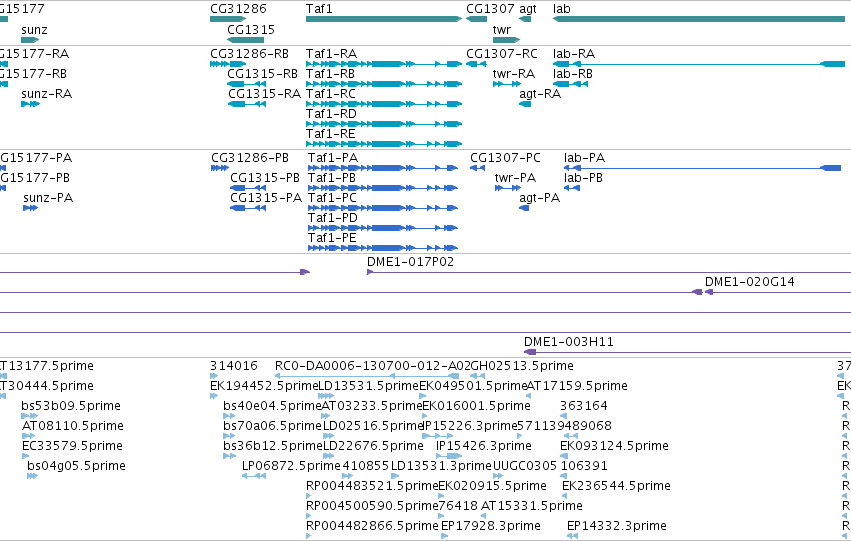851x541 pixels.
Task: Select the CG1315-RA transcript
Action: (246, 104)
